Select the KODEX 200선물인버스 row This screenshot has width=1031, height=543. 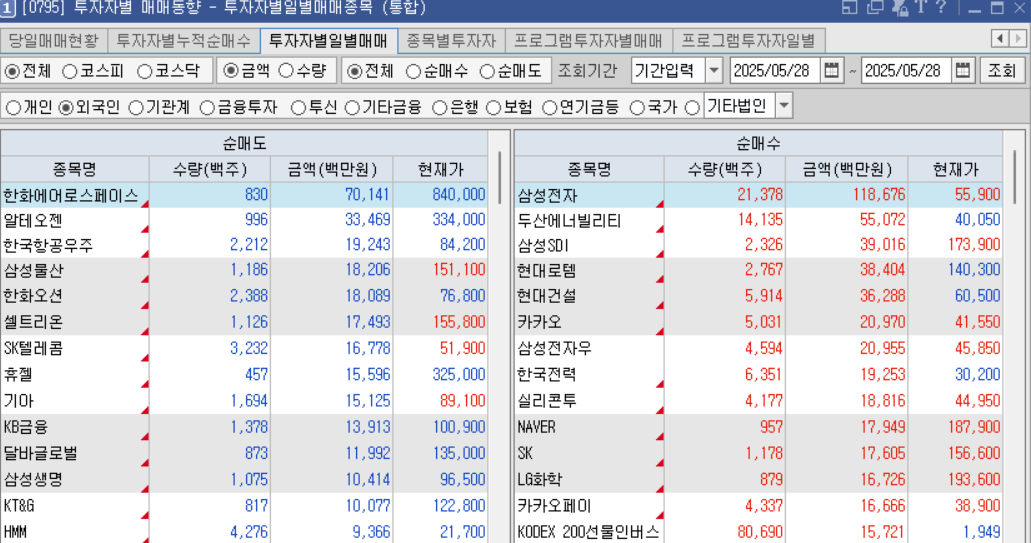coord(759,532)
